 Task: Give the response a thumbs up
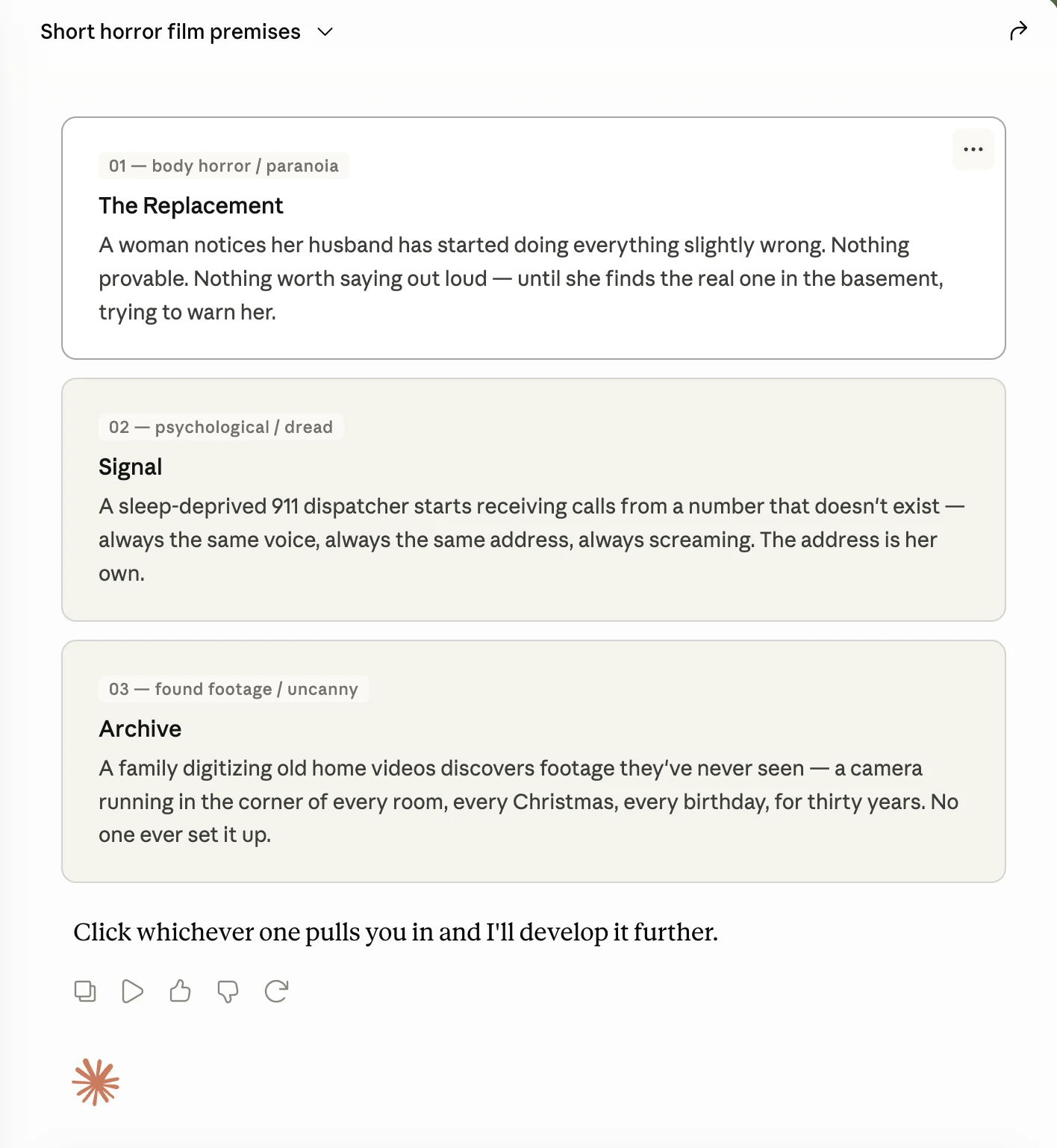180,991
